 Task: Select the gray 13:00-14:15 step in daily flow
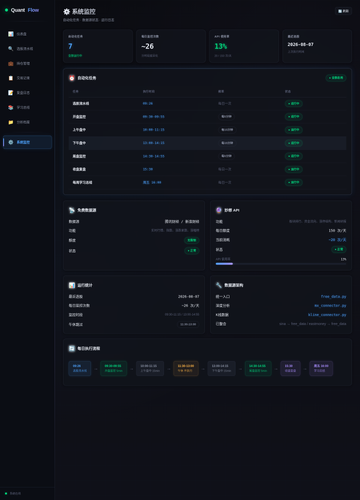pyautogui.click(x=221, y=368)
